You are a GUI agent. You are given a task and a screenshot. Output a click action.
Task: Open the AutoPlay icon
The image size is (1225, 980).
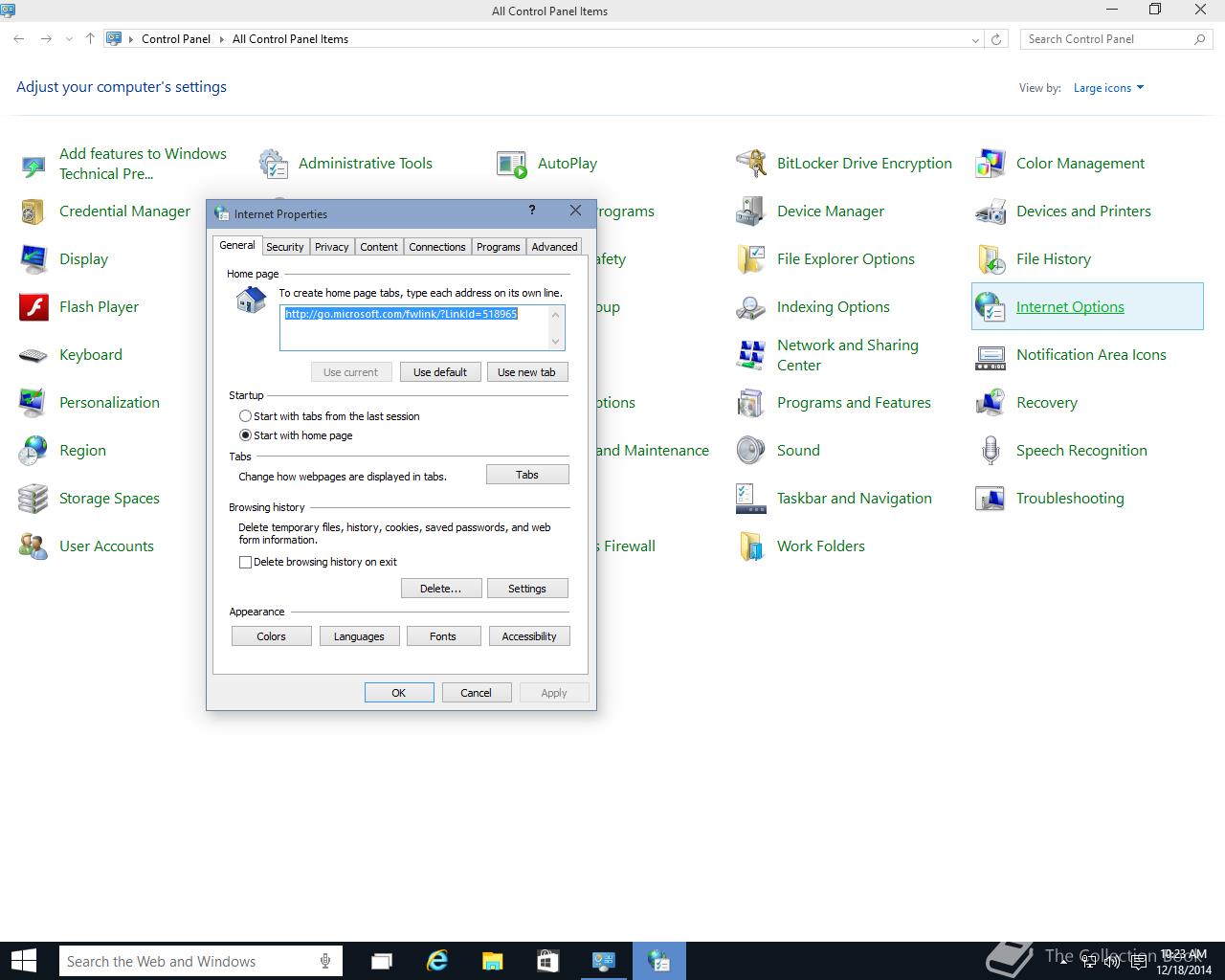pos(512,164)
